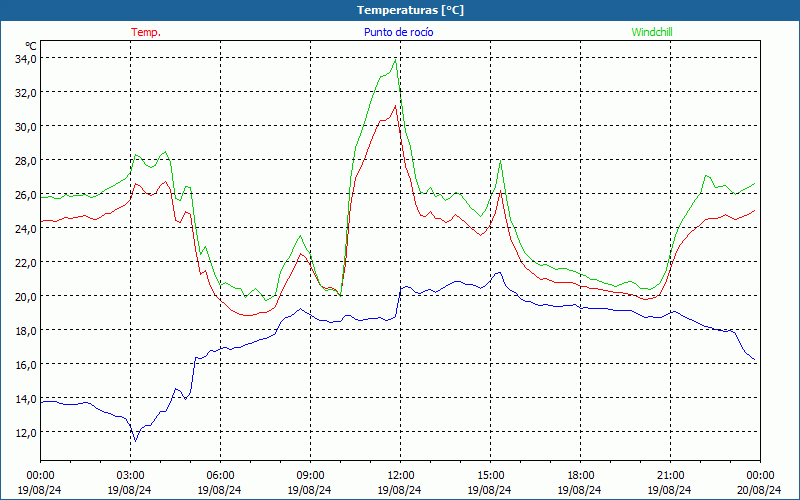Click the green Windchill peak near 12:00
The height and width of the screenshot is (500, 800).
click(x=395, y=60)
